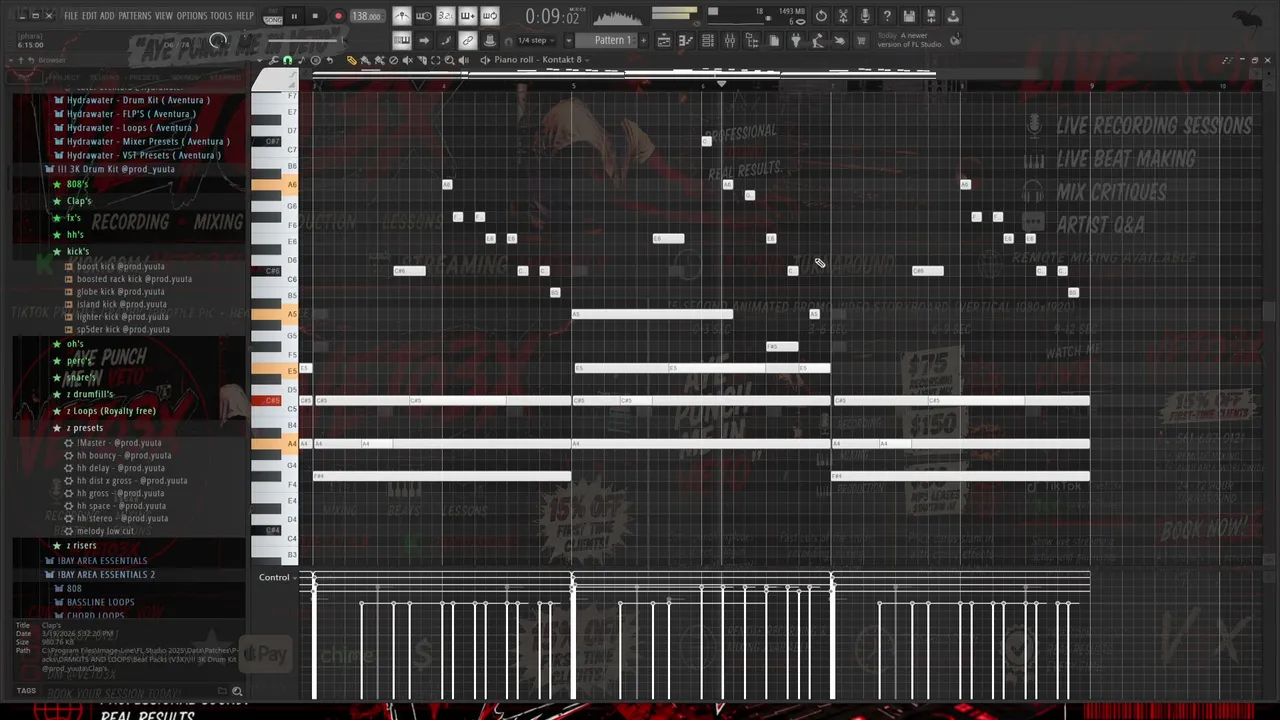This screenshot has width=1280, height=720.
Task: Click the 'A newer version of FL Studio' notice
Action: point(909,40)
